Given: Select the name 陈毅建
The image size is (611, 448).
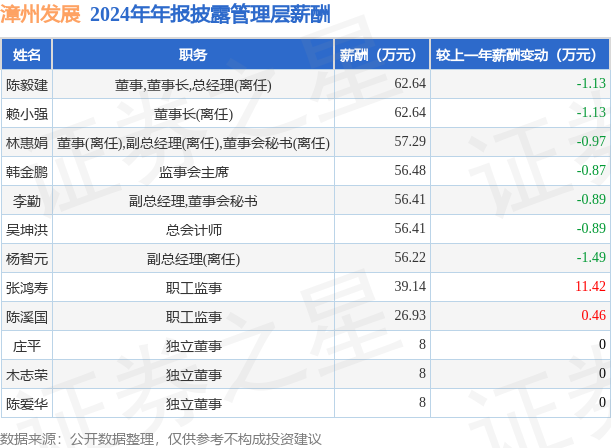Looking at the screenshot, I should click(x=27, y=85).
